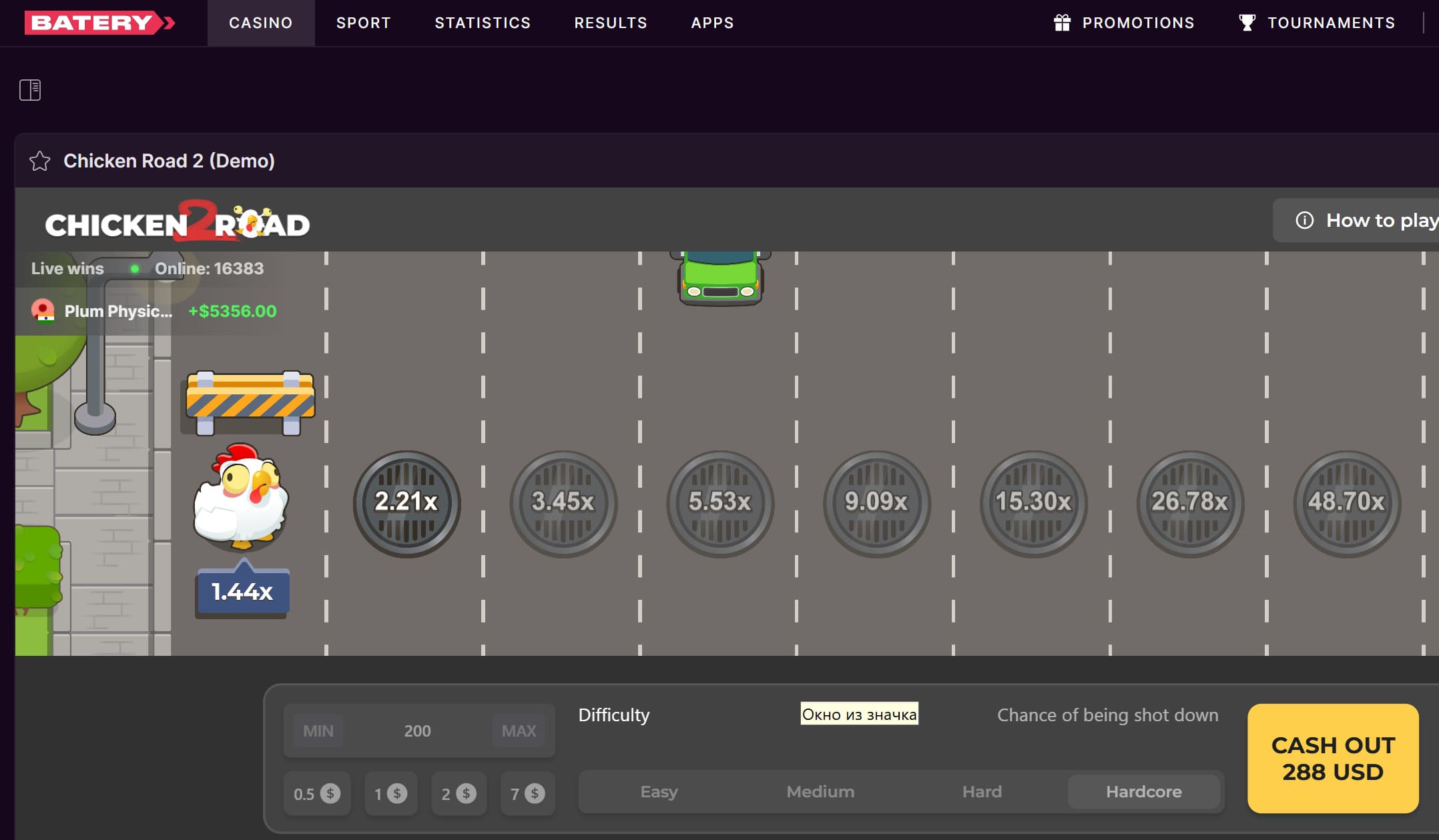
Task: Select the 7 dollar bet chip
Action: pyautogui.click(x=527, y=794)
